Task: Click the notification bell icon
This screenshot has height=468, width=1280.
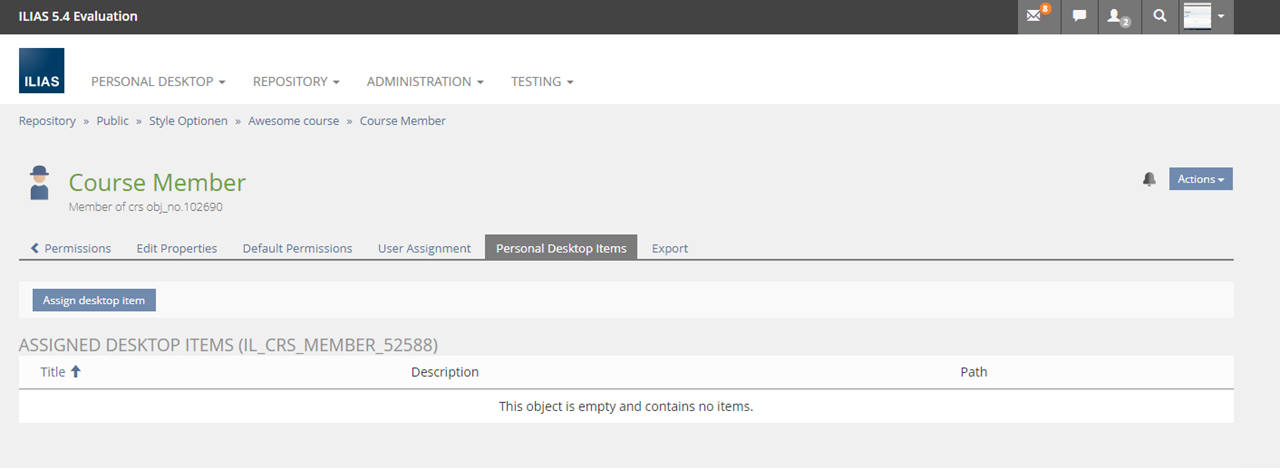Action: [x=1149, y=179]
